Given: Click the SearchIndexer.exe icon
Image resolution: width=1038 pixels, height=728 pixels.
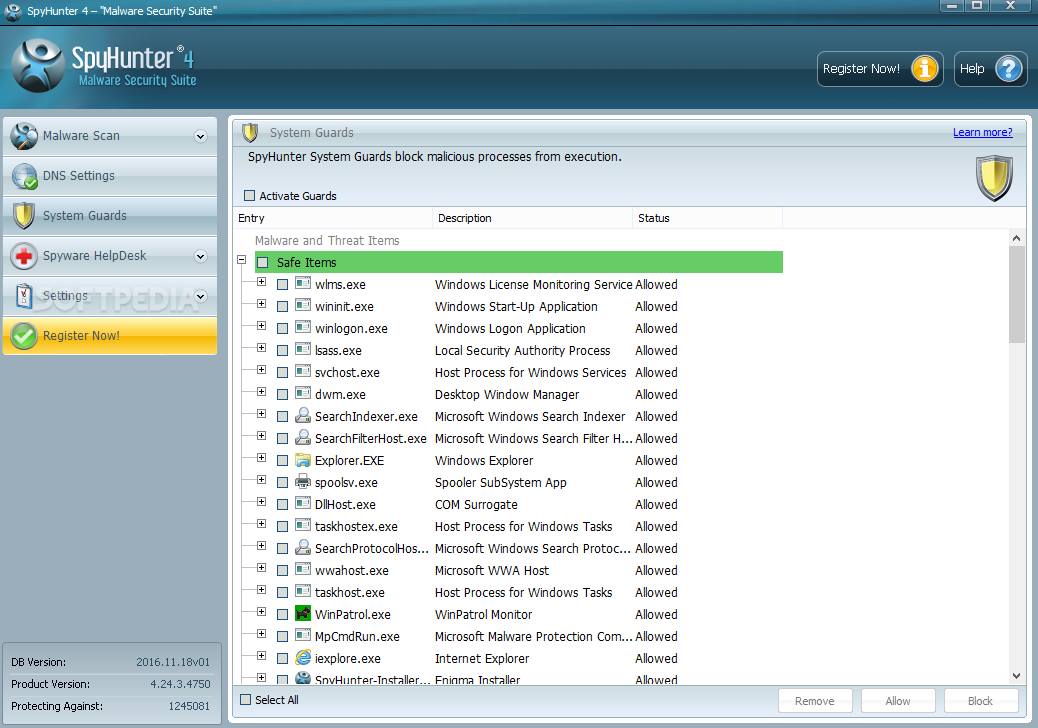Looking at the screenshot, I should click(303, 416).
